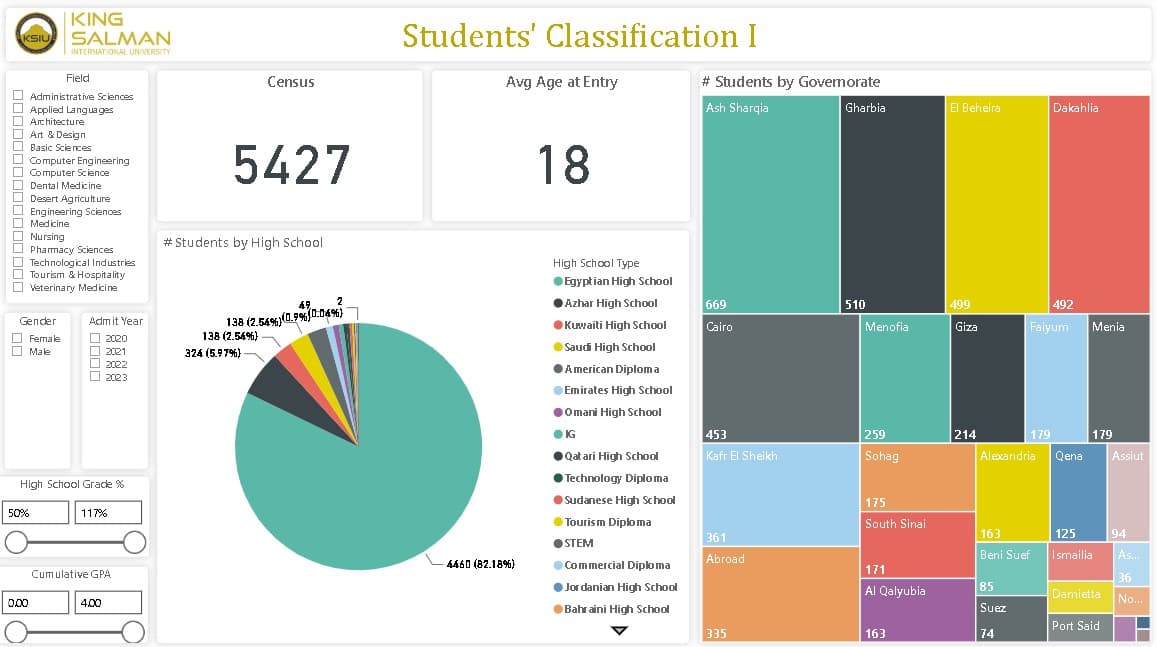Select Saudi High School legend item
The width and height of the screenshot is (1157, 647).
click(604, 347)
